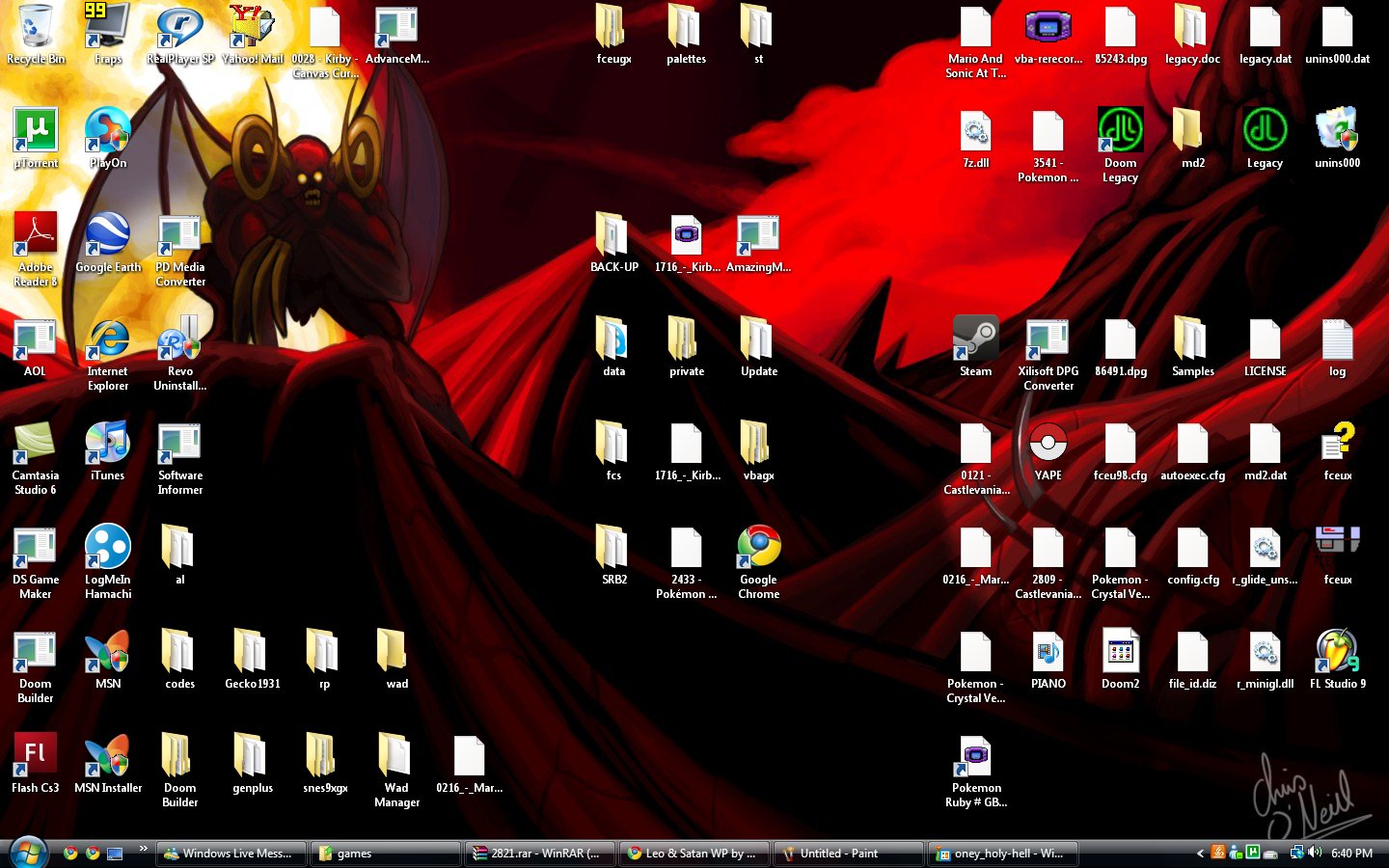
Task: Click the Software Informer shortcut
Action: pos(180,458)
